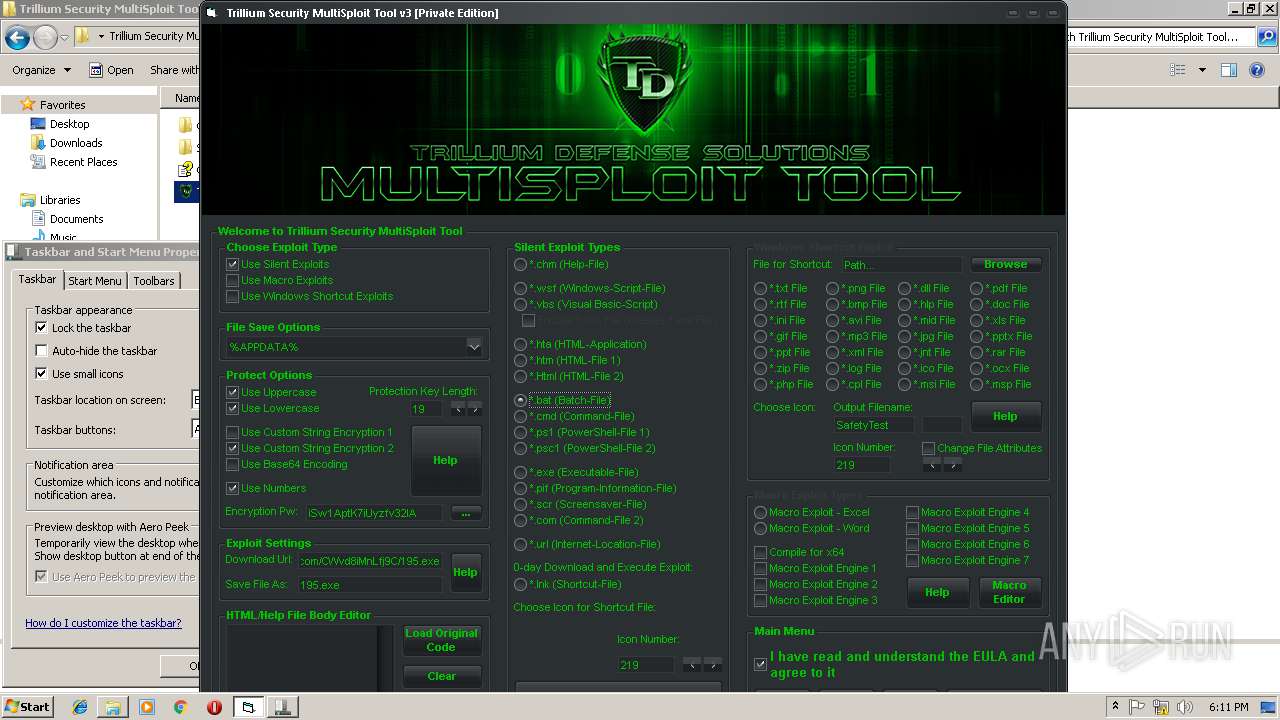Screen dimensions: 1280x720
Task: Toggle Use Custom String Encryption 1
Action: pyautogui.click(x=232, y=432)
